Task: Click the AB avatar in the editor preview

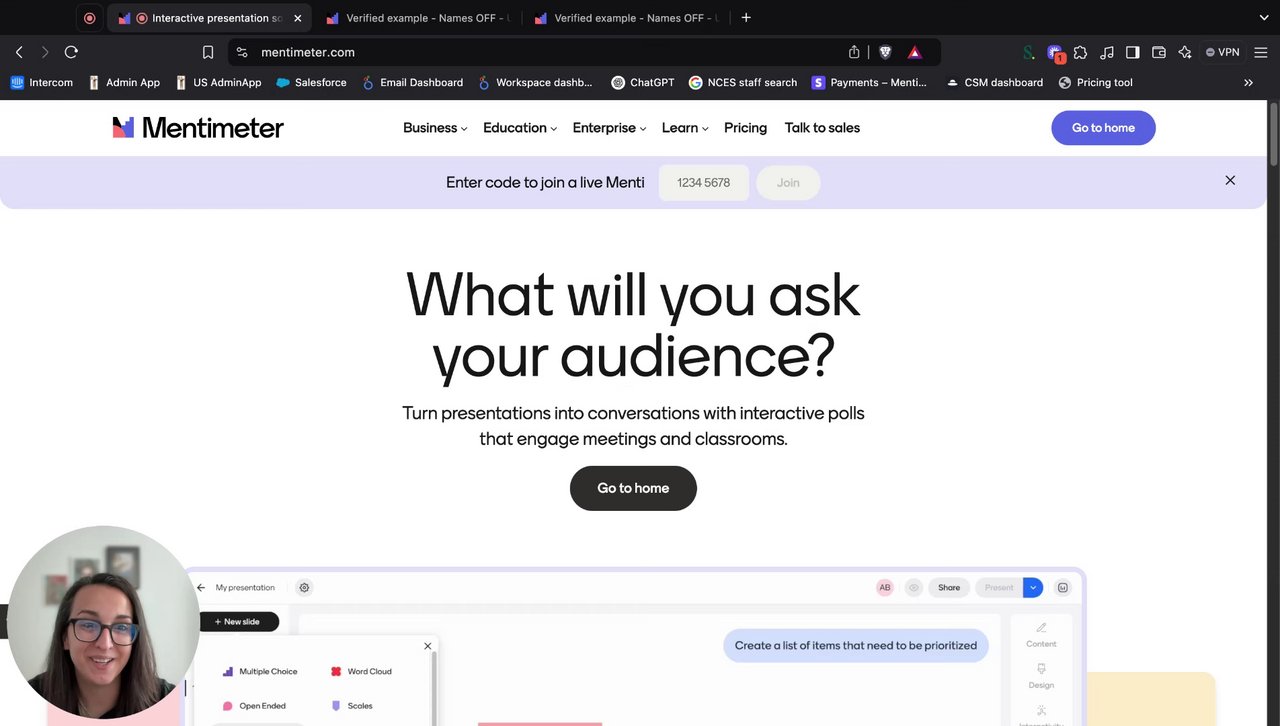Action: click(x=884, y=587)
